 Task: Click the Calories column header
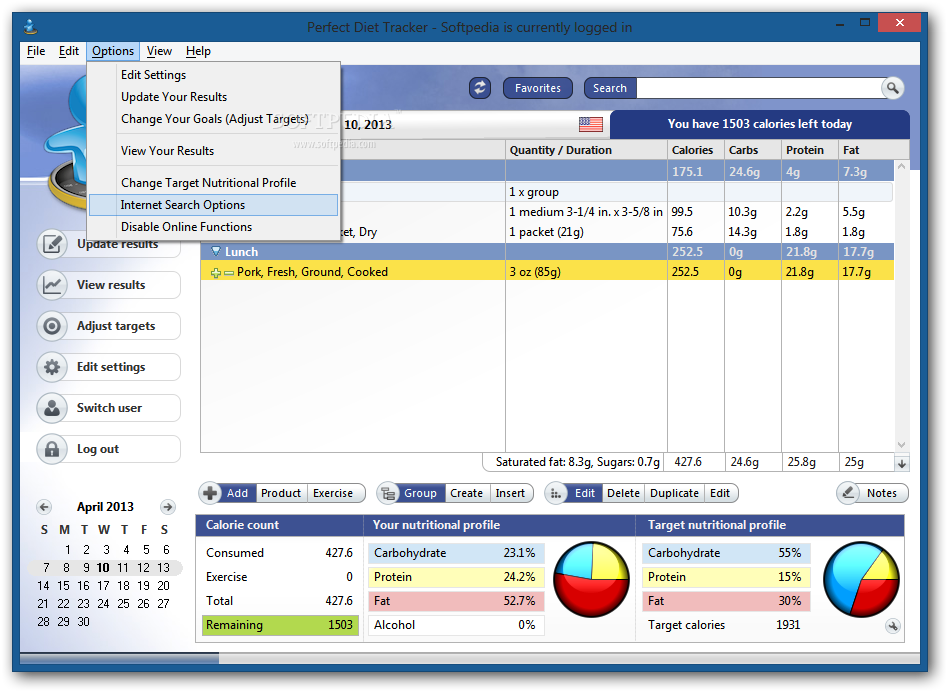pos(696,150)
